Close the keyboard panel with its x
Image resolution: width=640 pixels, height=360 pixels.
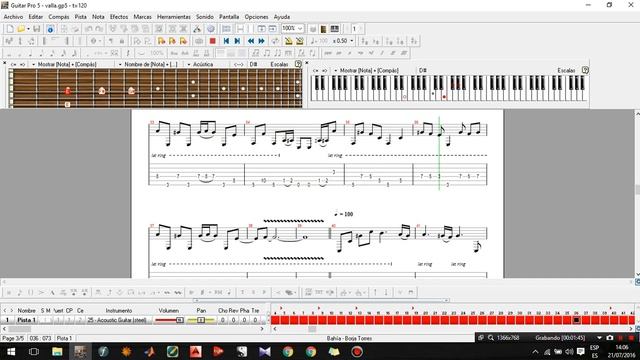[x=307, y=63]
